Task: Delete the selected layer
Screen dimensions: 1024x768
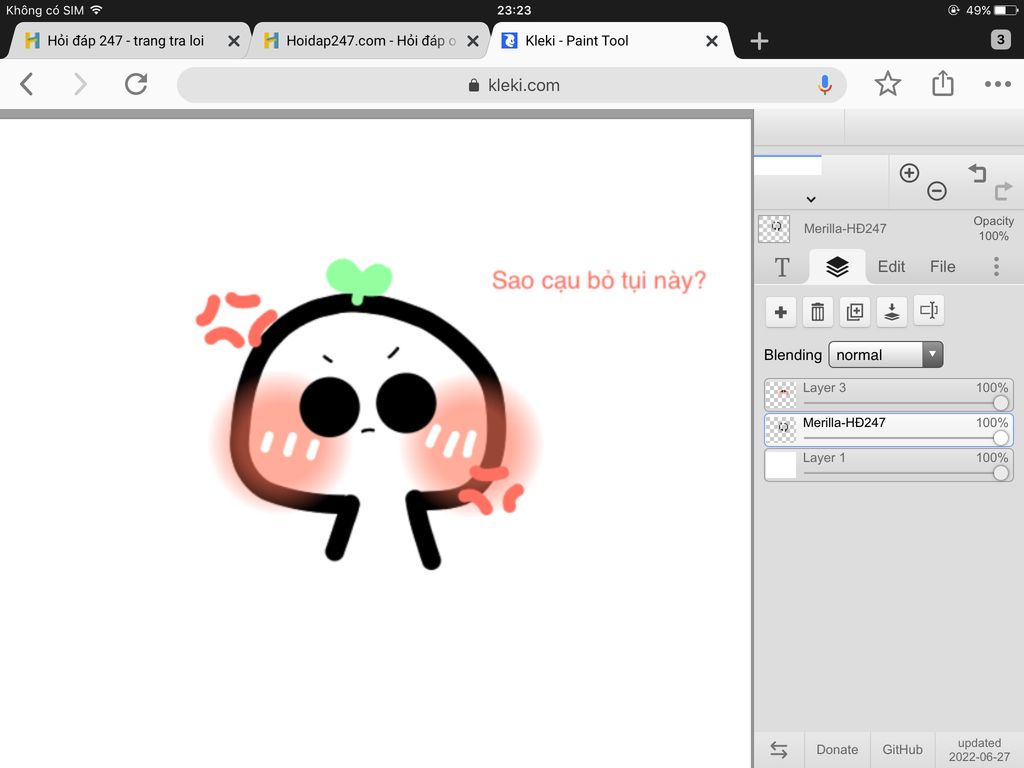Action: point(818,312)
